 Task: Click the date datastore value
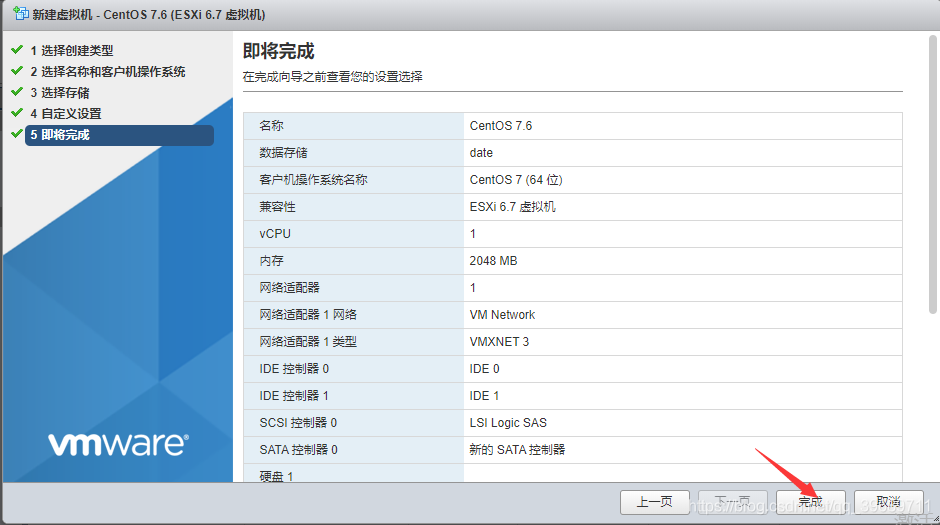point(481,153)
